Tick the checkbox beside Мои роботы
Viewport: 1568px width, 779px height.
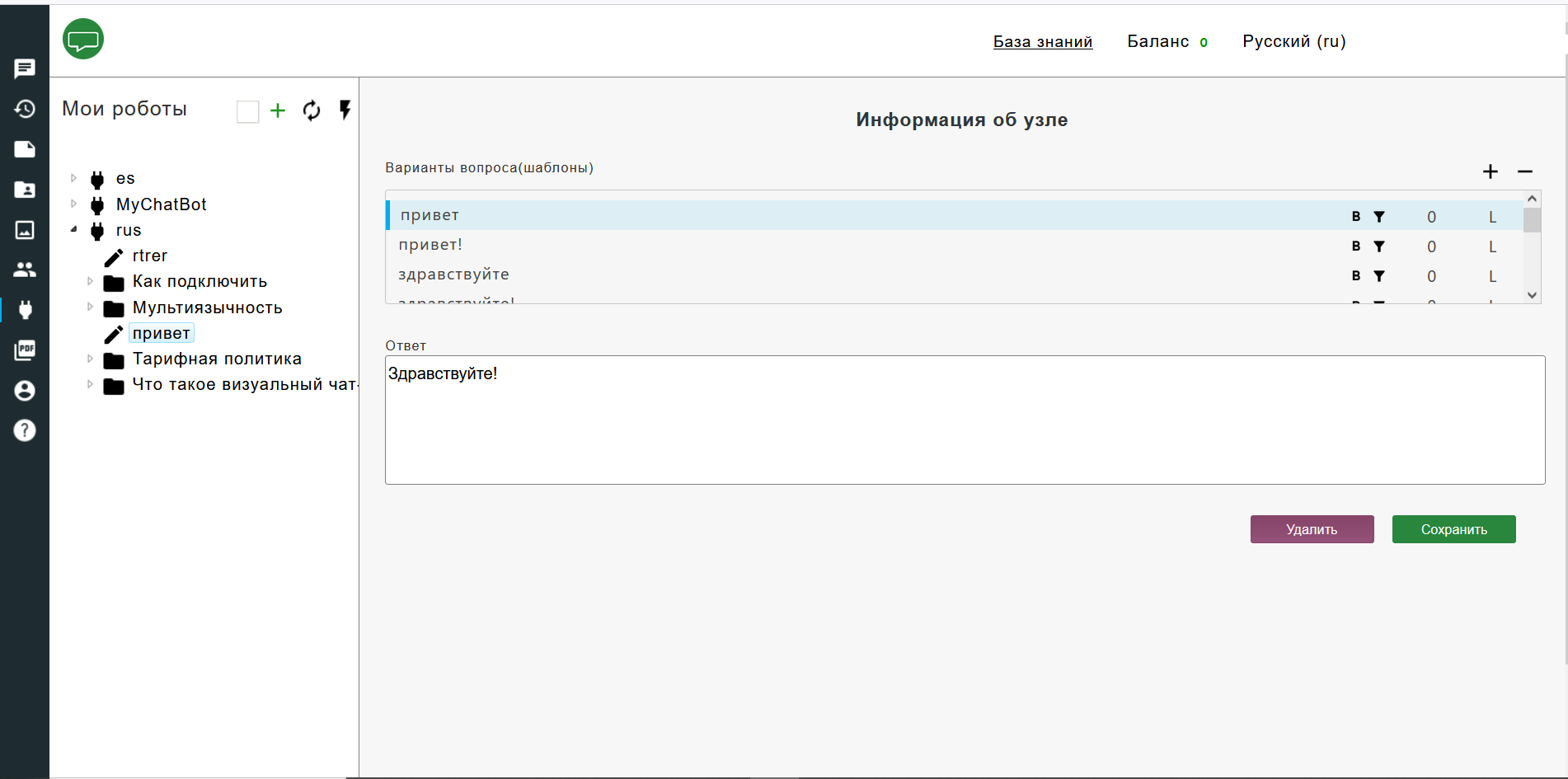coord(247,111)
